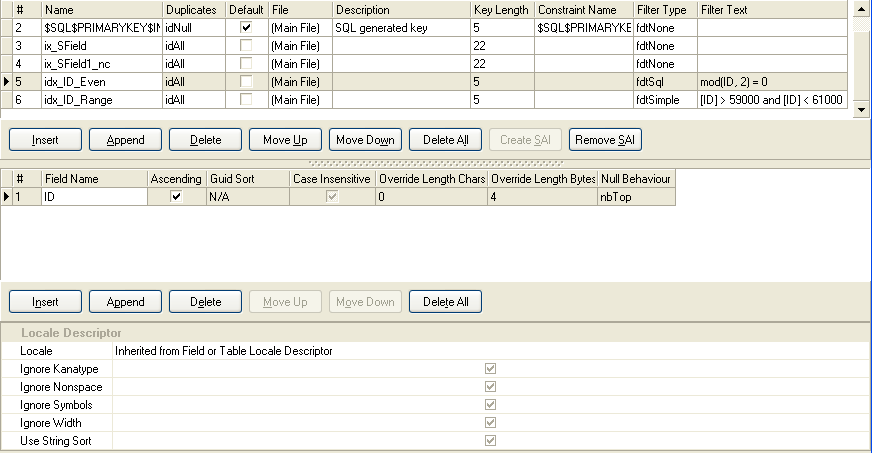The width and height of the screenshot is (872, 453).
Task: Click the row indicator arrow beside idx_ID_Even
Action: [7, 81]
